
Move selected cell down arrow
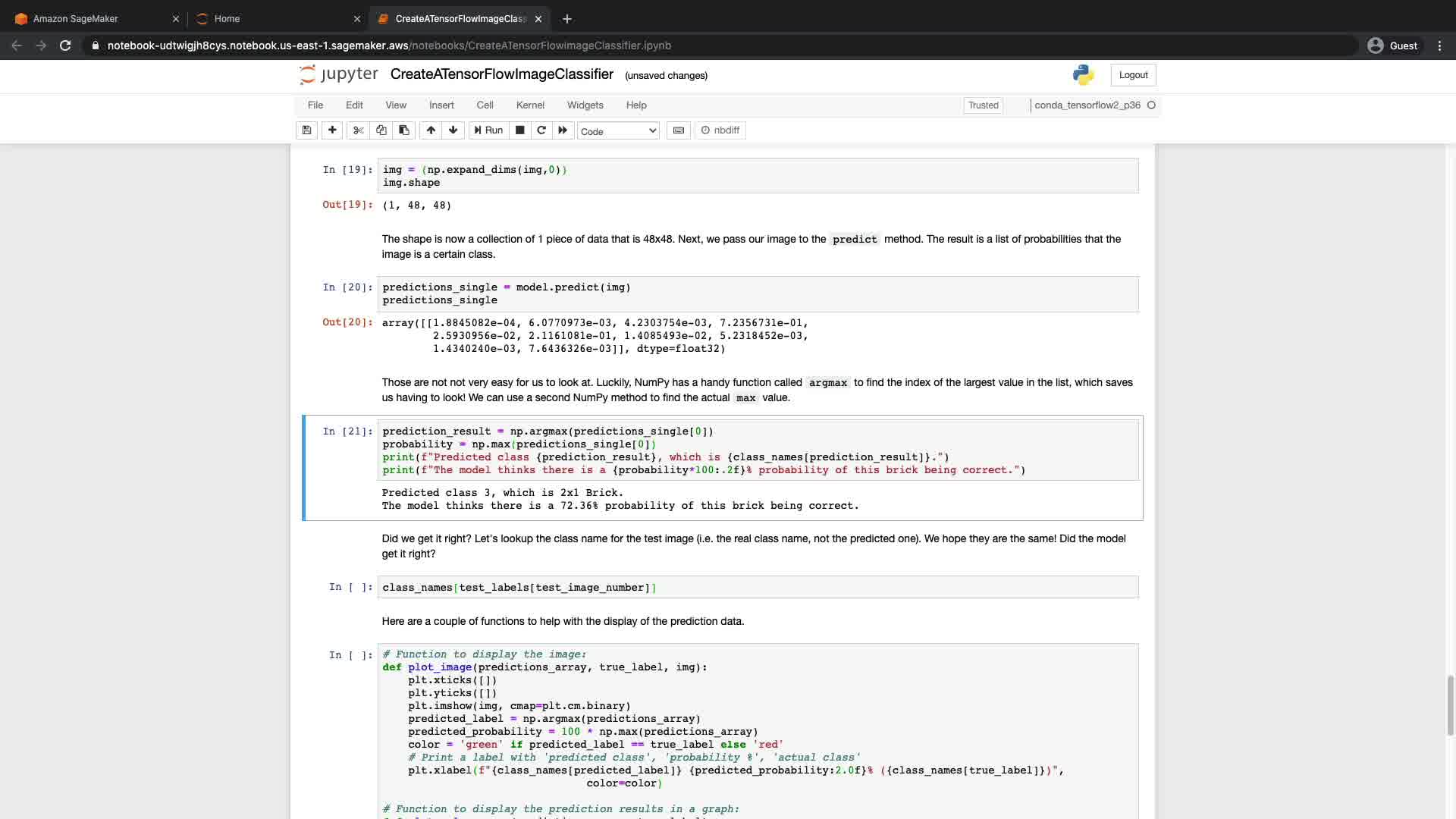click(x=453, y=130)
